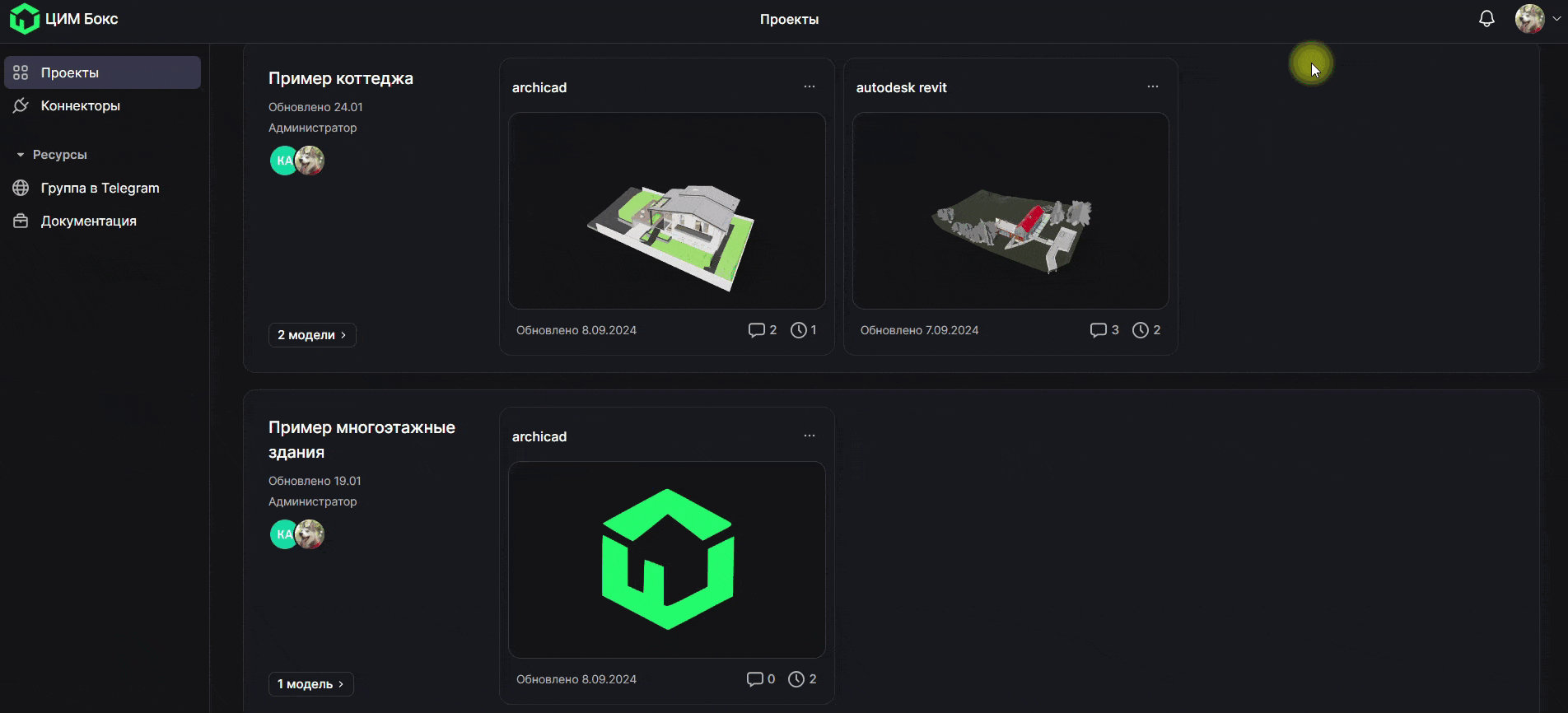
Task: Click the Обновлено 19.01 text
Action: pyautogui.click(x=315, y=481)
